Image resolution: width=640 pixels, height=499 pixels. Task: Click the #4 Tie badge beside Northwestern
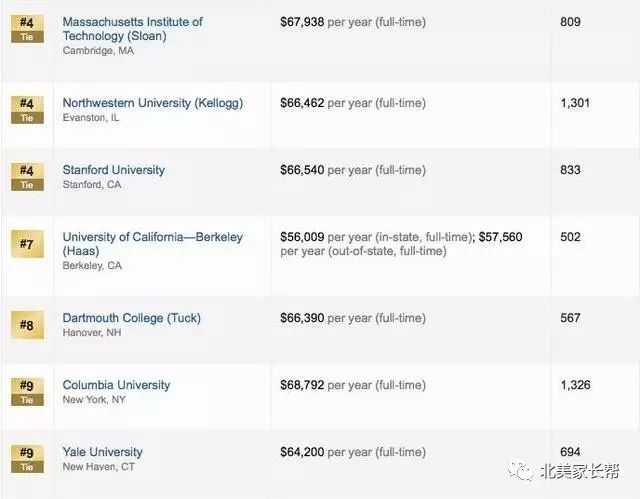tap(27, 110)
